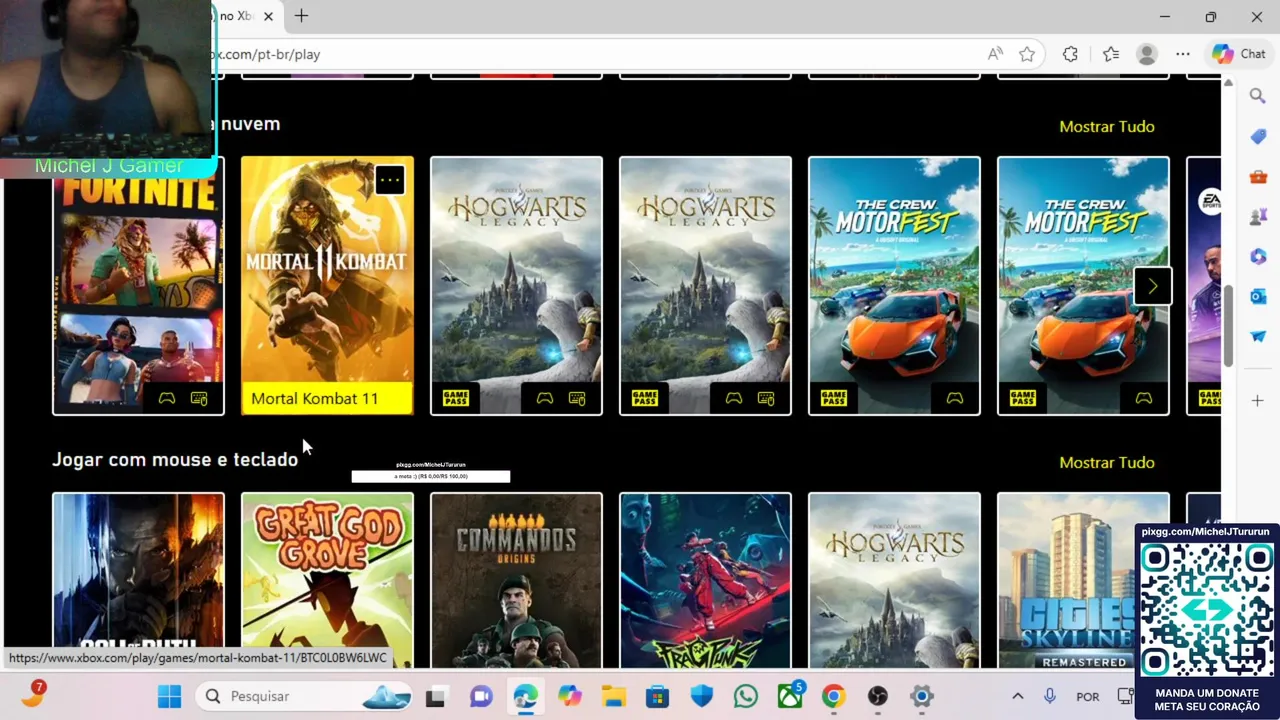Open Windows Security shield on the taskbar

[x=701, y=696]
